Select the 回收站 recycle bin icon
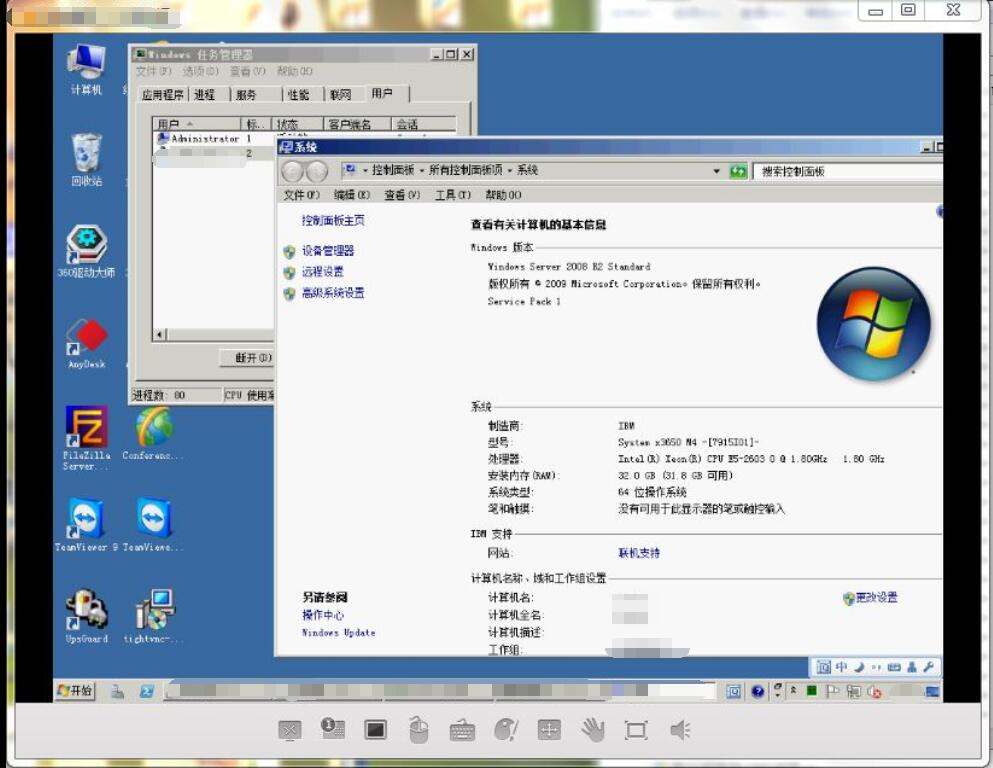Image resolution: width=993 pixels, height=768 pixels. coord(86,160)
